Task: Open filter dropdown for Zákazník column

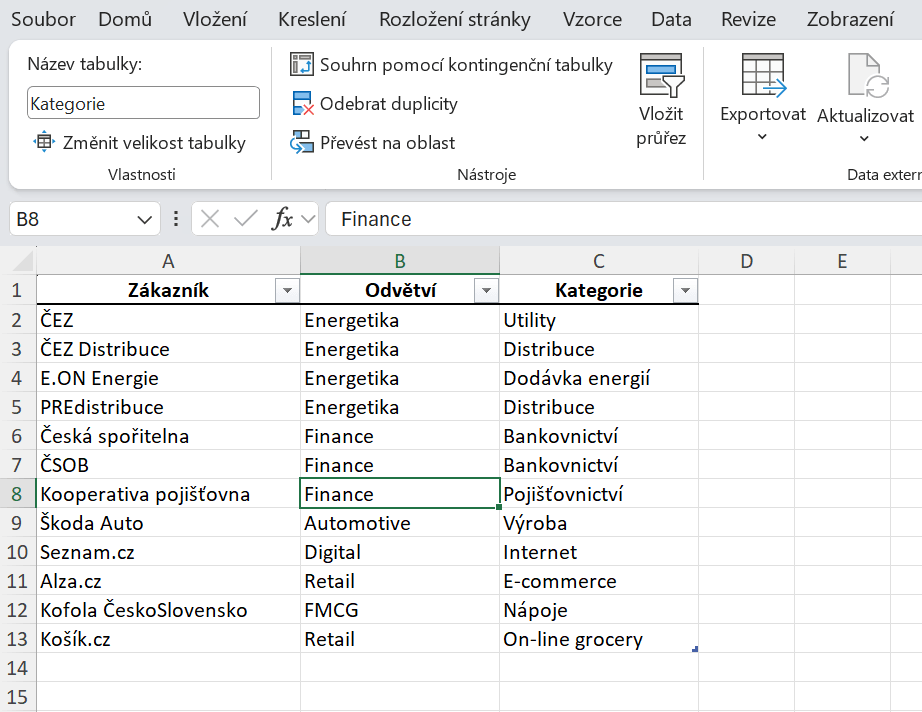Action: (287, 291)
